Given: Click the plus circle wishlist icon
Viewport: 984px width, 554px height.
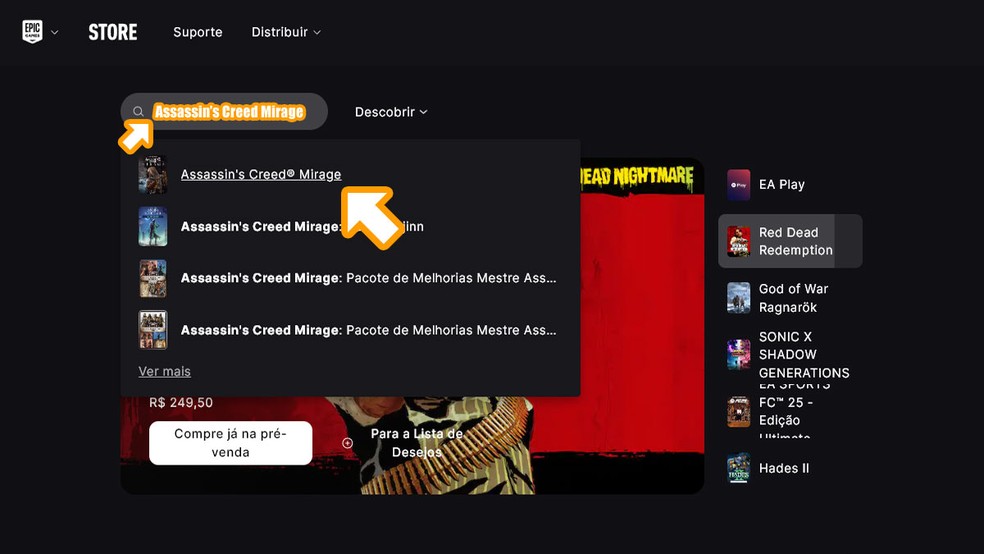Looking at the screenshot, I should click(x=347, y=443).
